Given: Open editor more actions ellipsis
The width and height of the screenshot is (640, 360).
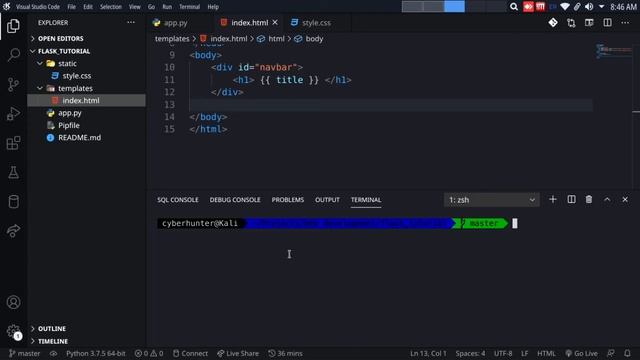Looking at the screenshot, I should (x=625, y=23).
